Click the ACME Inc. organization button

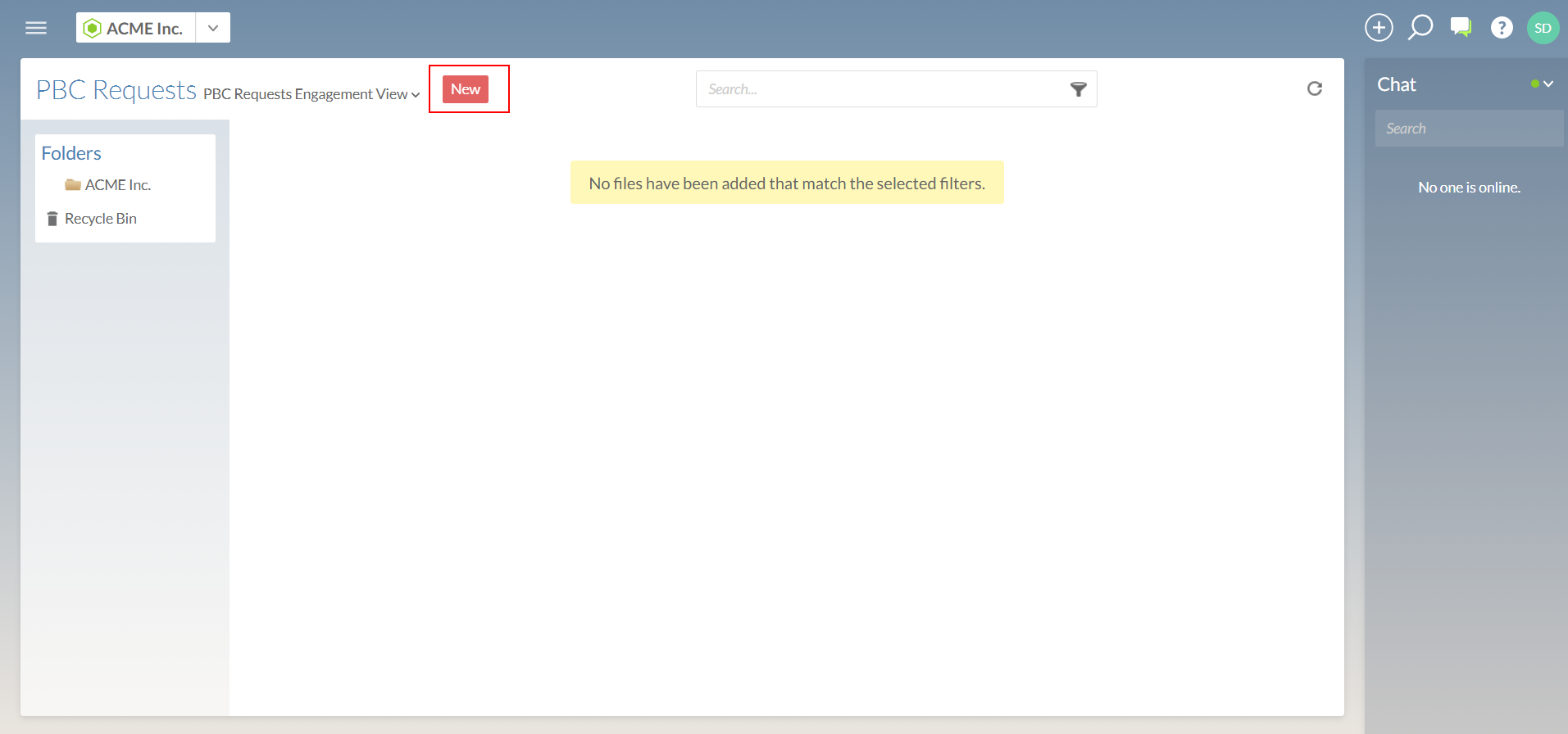tap(136, 28)
